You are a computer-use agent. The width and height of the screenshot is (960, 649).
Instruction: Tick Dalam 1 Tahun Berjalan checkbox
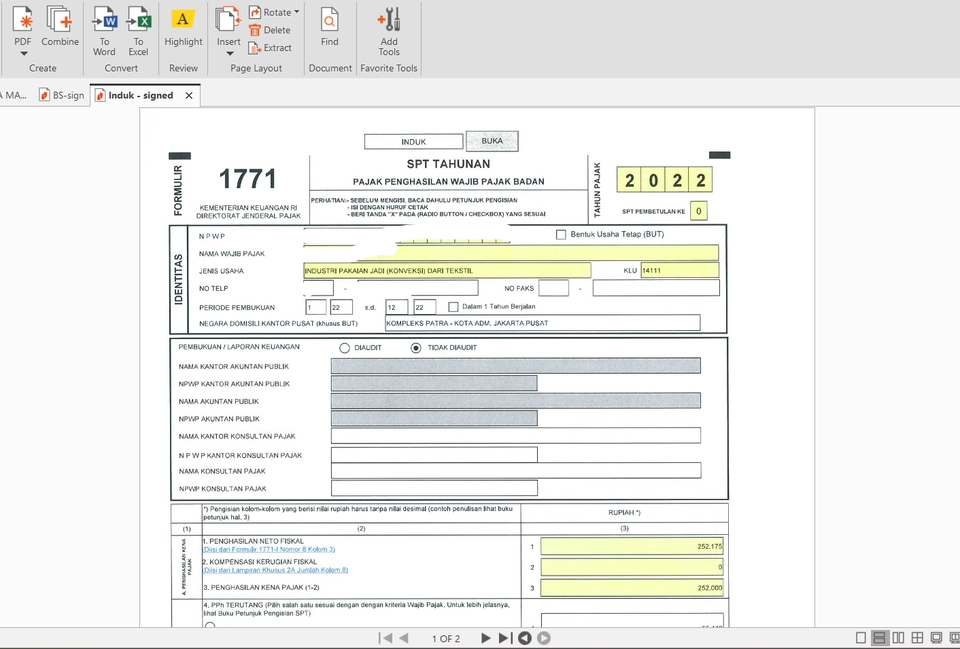(454, 307)
